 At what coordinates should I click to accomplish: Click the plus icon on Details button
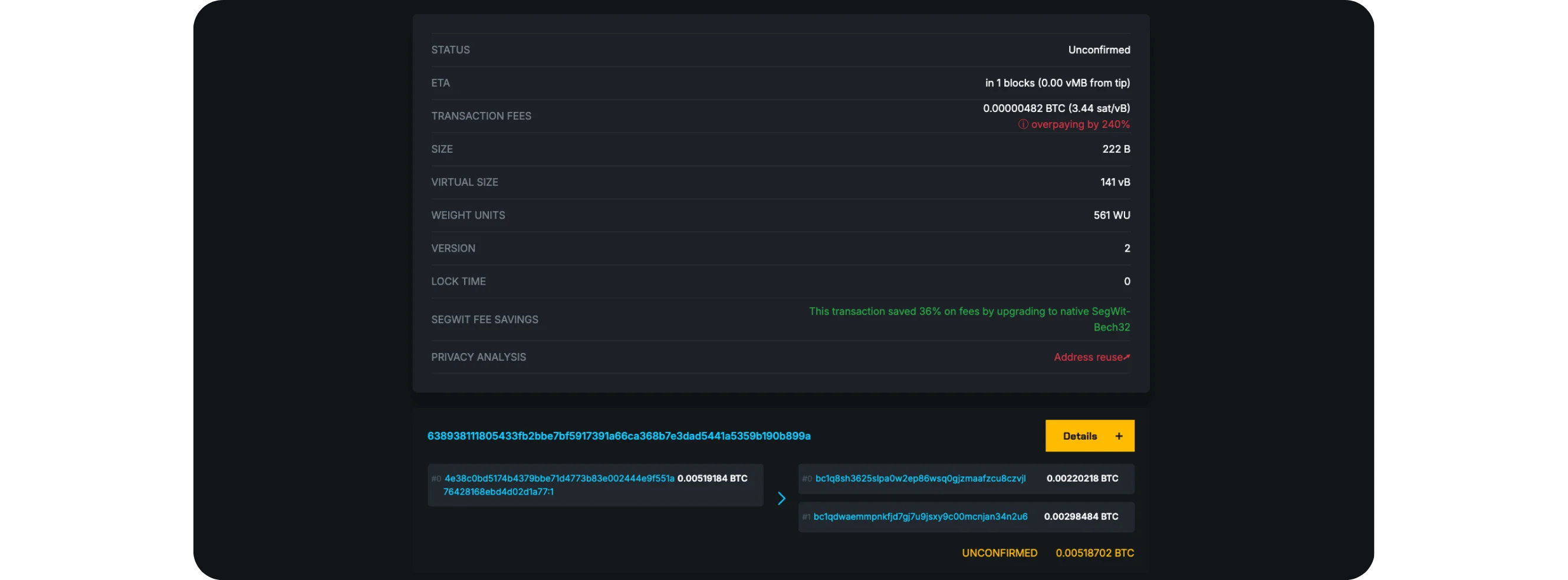(x=1118, y=436)
